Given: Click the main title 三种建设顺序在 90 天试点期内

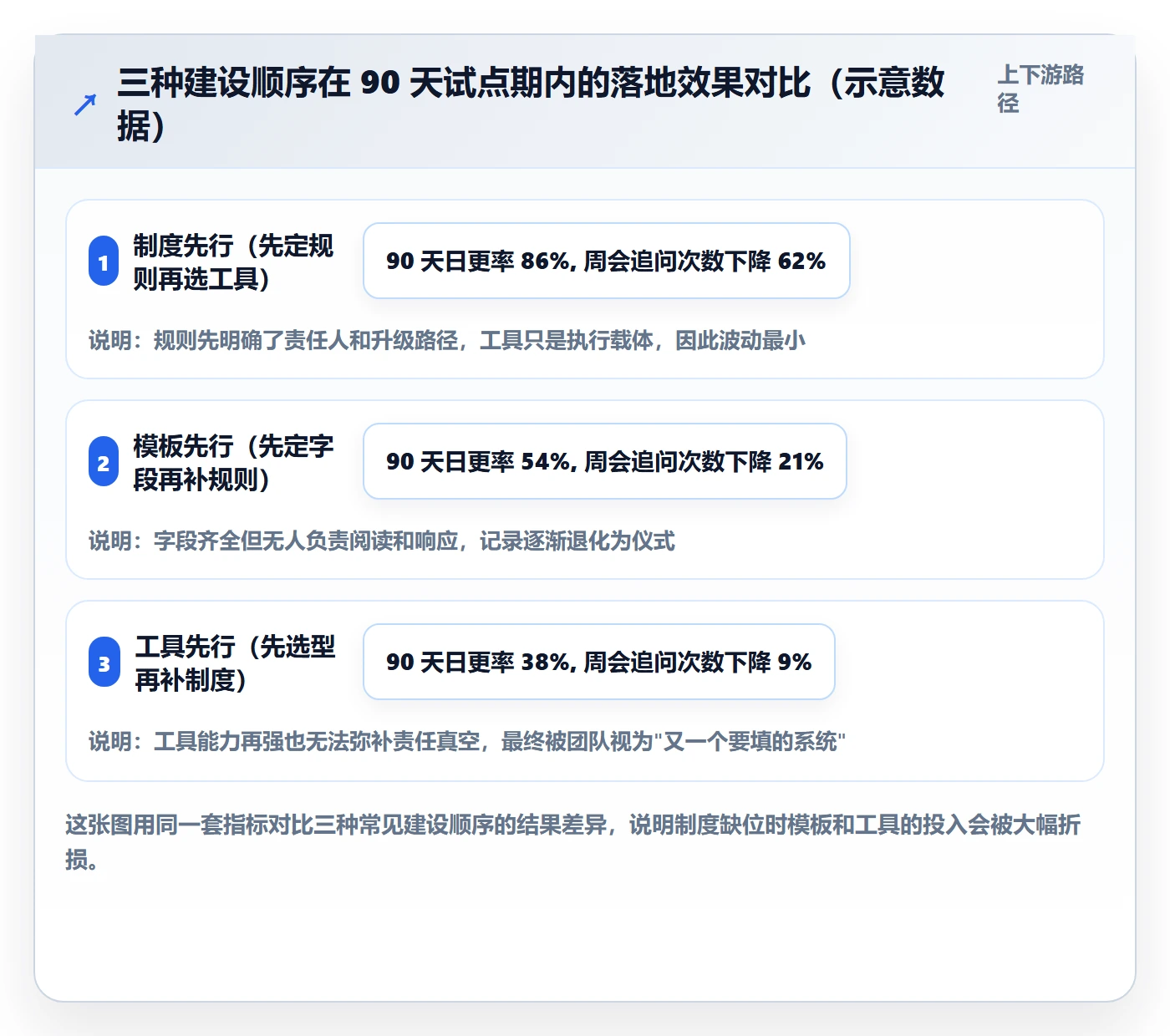Looking at the screenshot, I should click(x=532, y=104).
